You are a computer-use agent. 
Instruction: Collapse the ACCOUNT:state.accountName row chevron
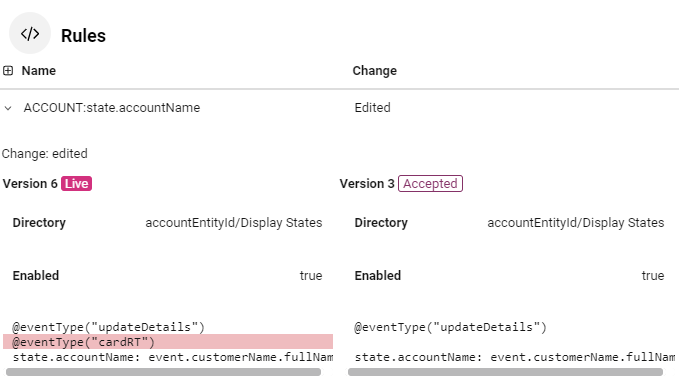tap(8, 108)
